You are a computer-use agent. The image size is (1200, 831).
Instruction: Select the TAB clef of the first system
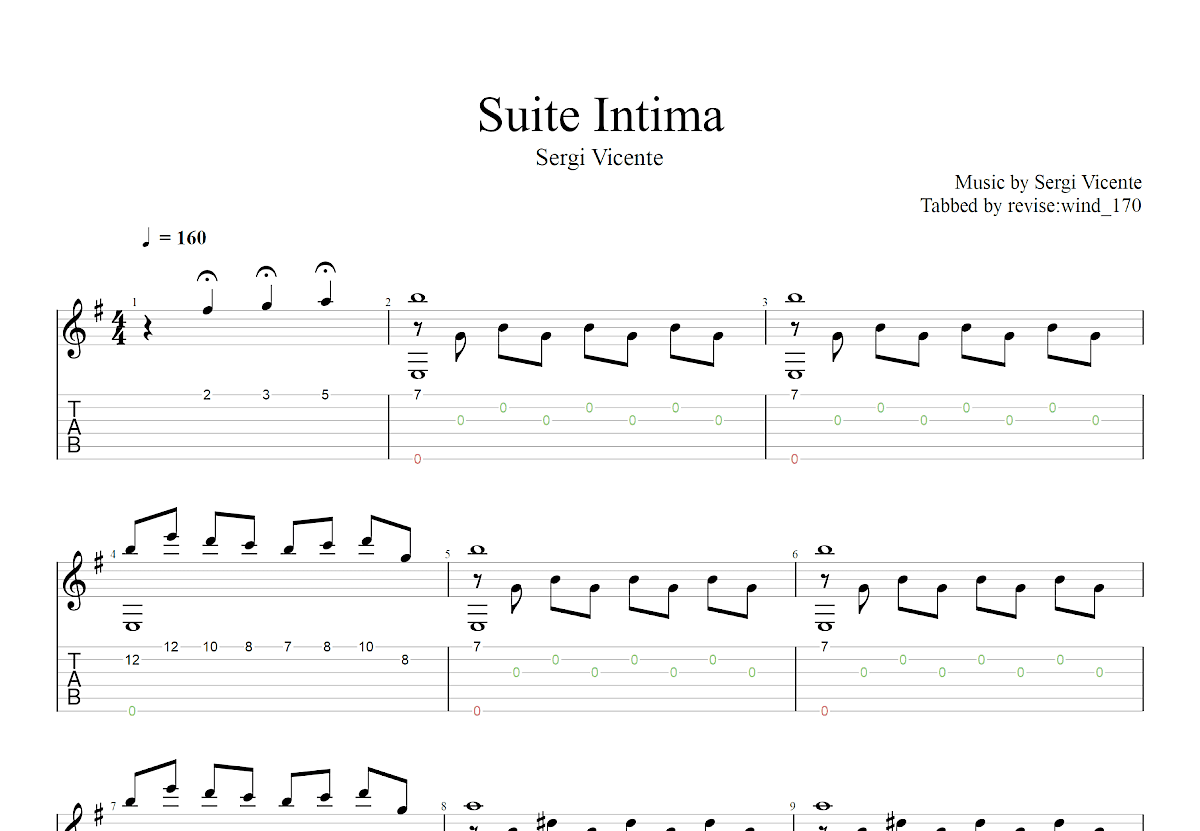[x=72, y=428]
